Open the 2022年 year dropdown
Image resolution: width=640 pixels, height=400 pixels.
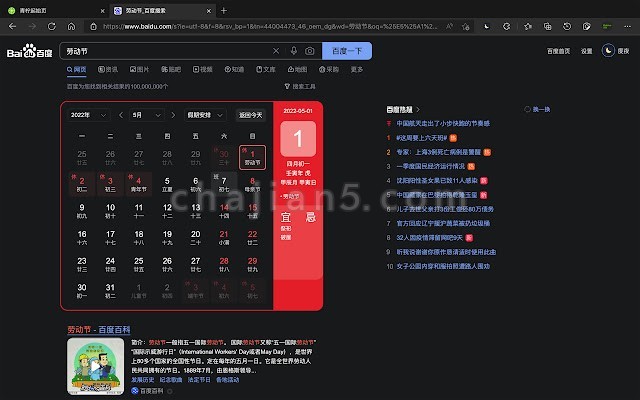(x=88, y=115)
